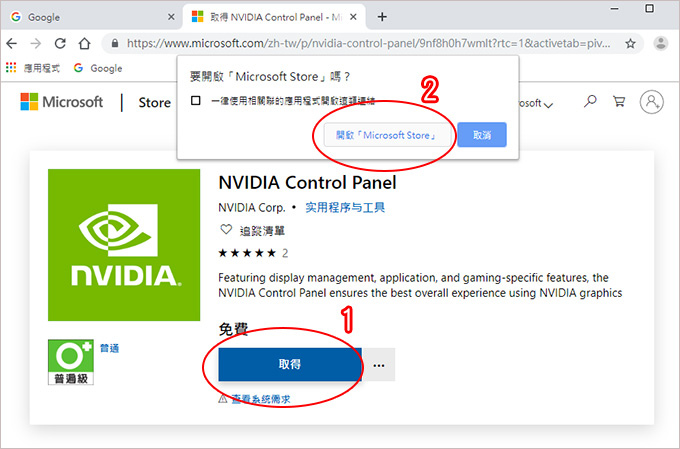Click the Open Microsoft Store dialog button
The image size is (680, 449).
tap(387, 135)
